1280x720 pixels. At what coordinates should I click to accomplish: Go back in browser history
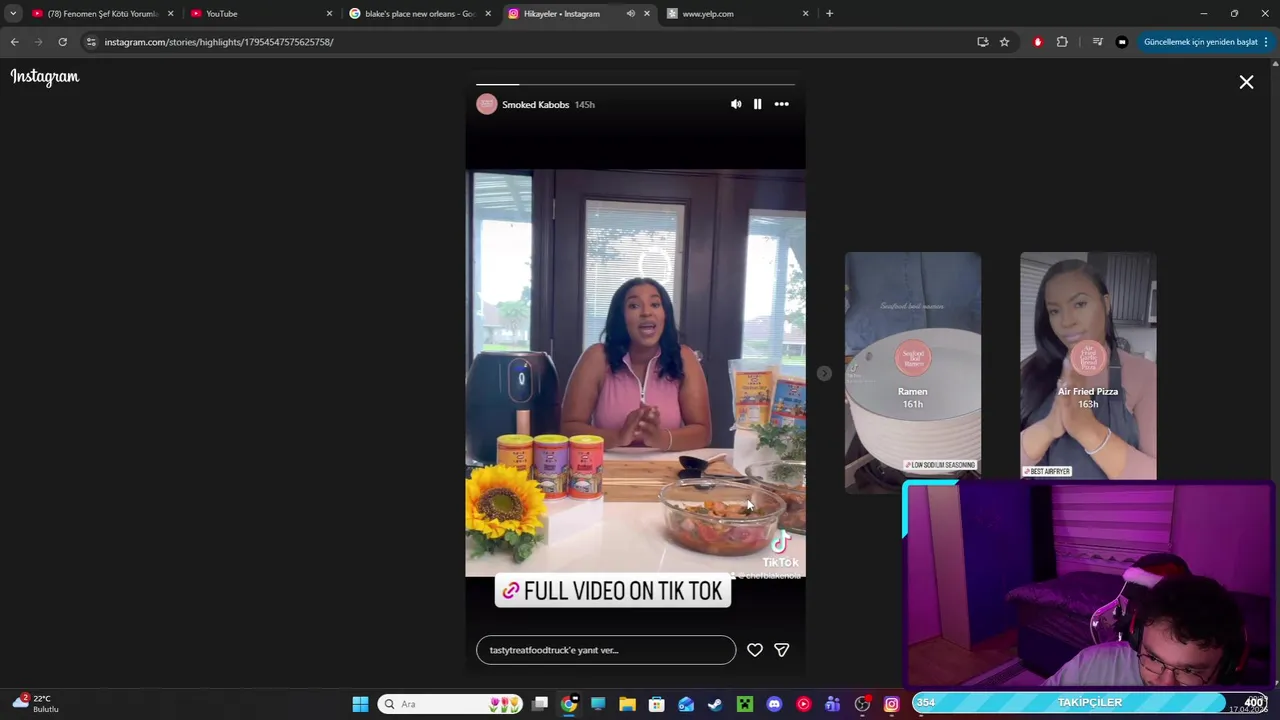14,42
